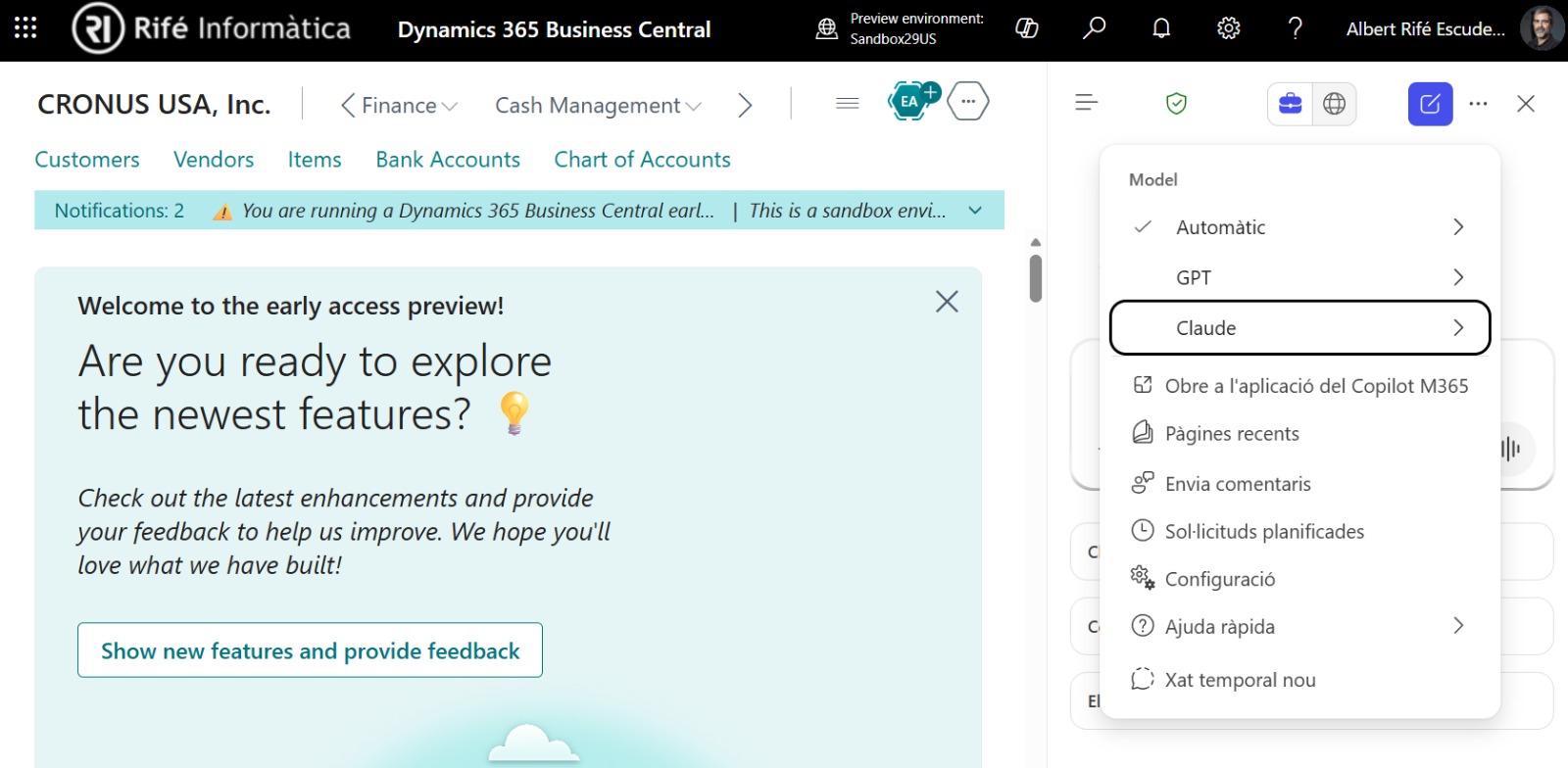Open the Claude model submenu

click(x=1299, y=327)
